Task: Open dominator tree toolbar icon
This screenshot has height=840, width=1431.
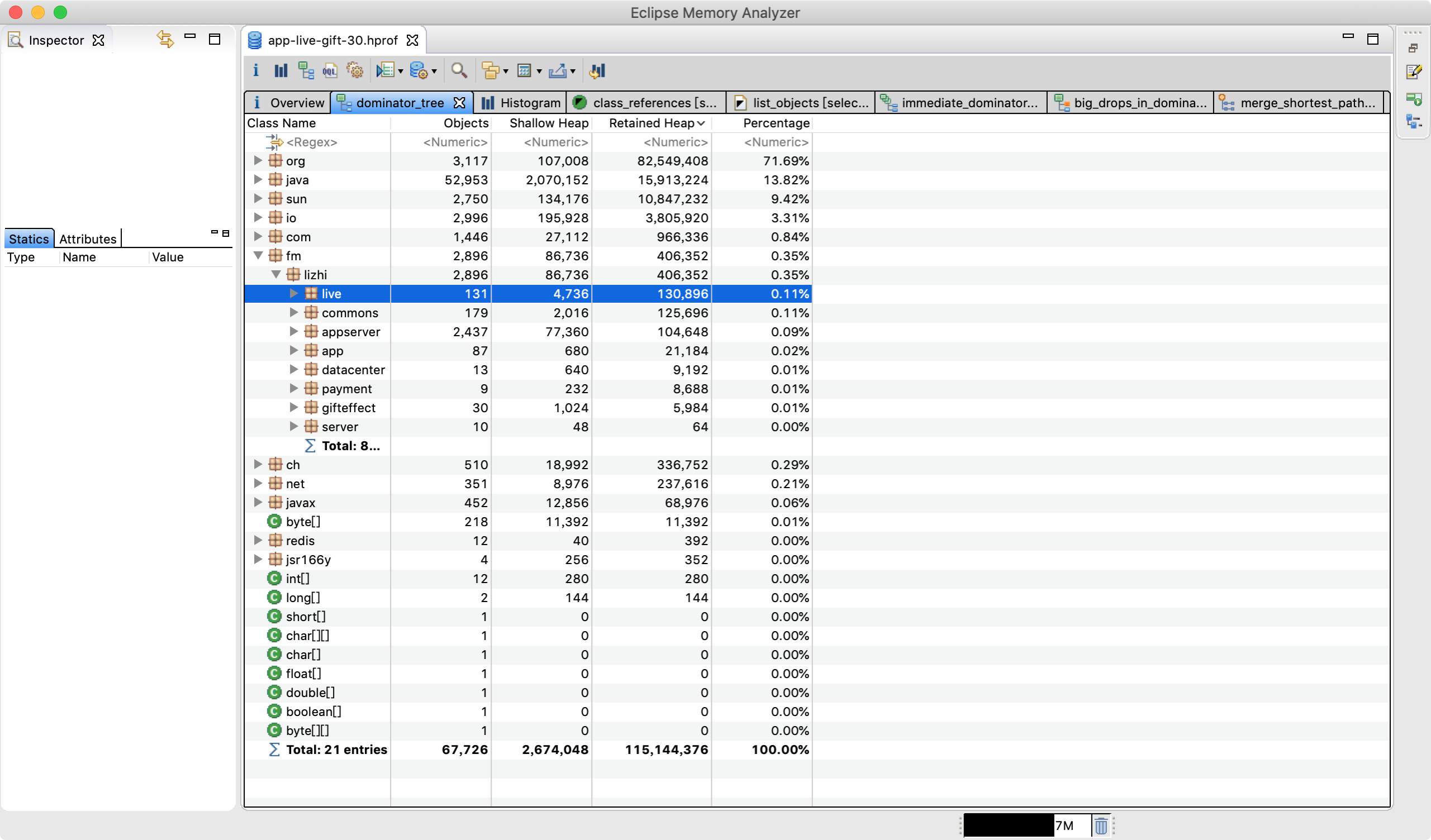Action: pyautogui.click(x=306, y=71)
